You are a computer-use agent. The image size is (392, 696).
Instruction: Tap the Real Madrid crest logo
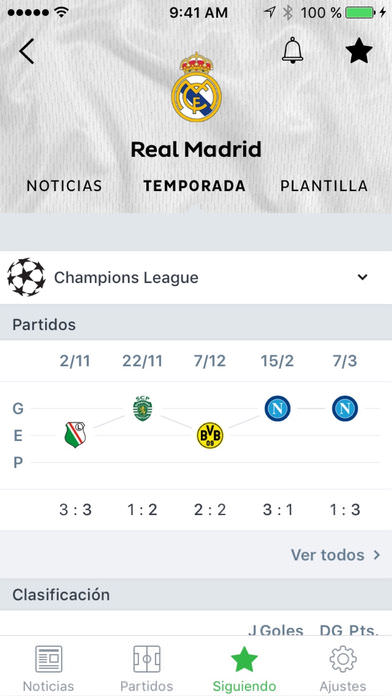click(x=196, y=87)
